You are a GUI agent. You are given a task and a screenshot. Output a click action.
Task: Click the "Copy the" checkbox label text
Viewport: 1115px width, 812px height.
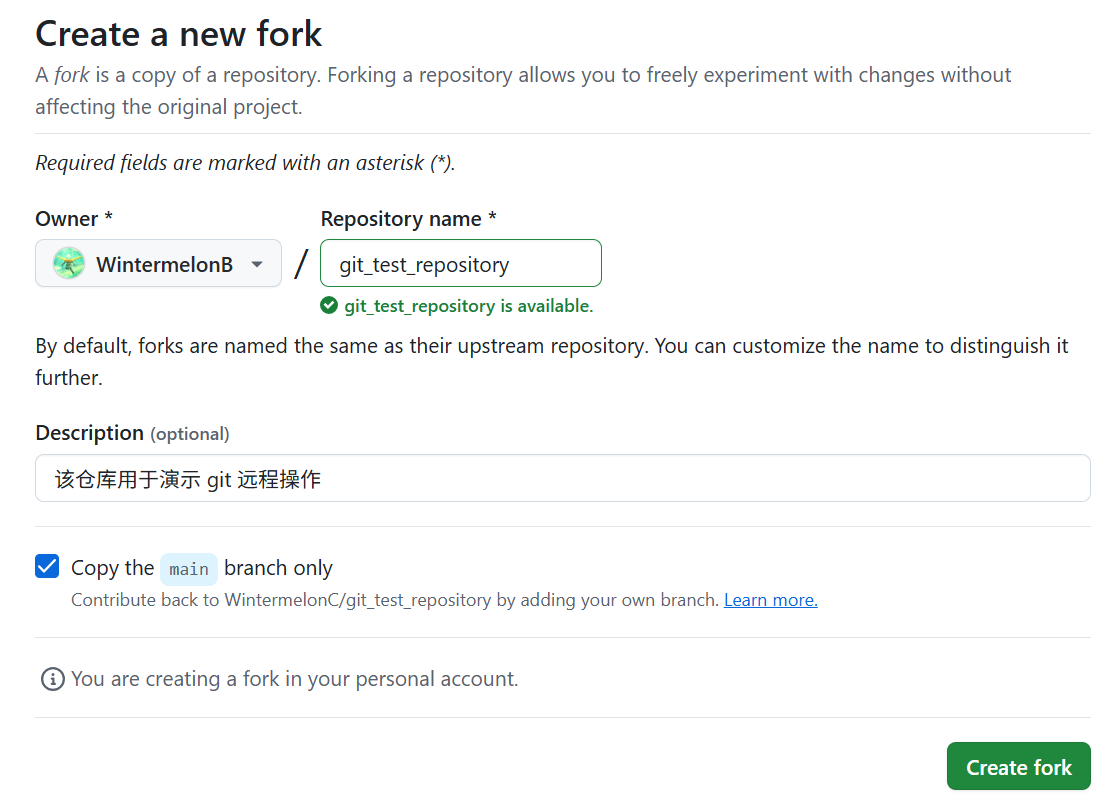click(x=112, y=568)
